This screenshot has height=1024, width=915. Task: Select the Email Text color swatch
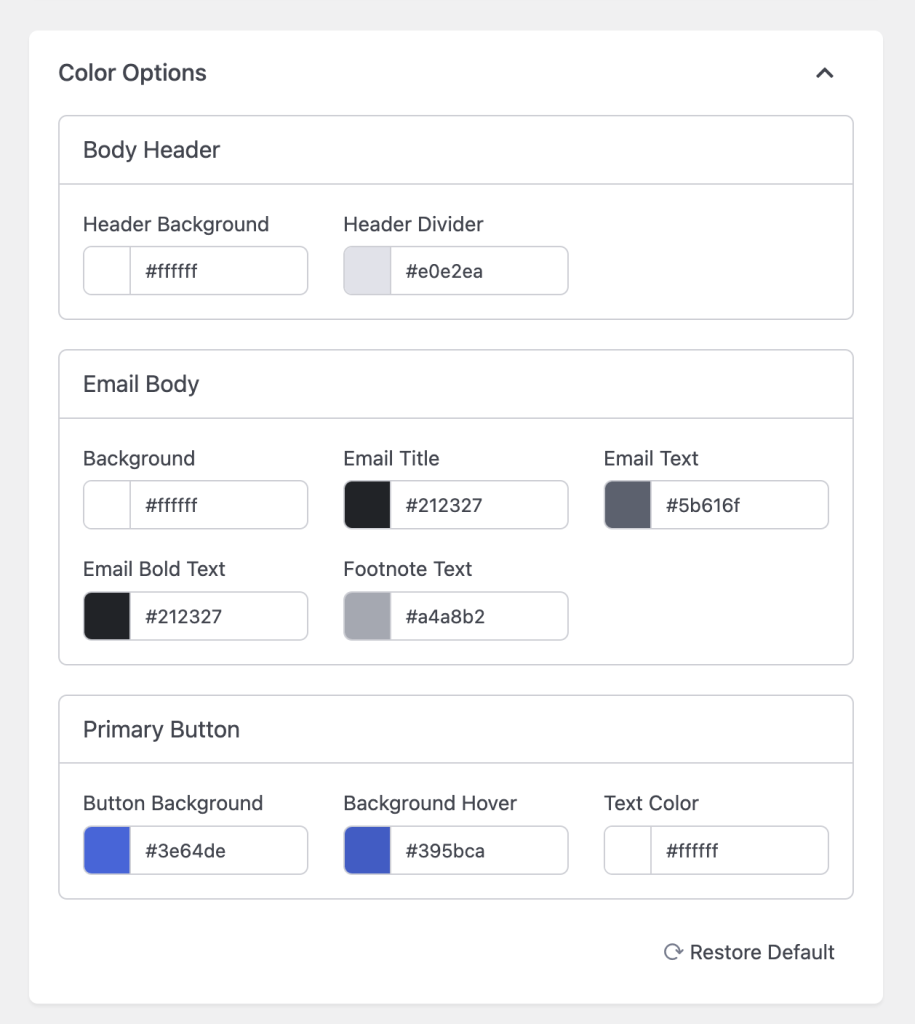tap(628, 505)
